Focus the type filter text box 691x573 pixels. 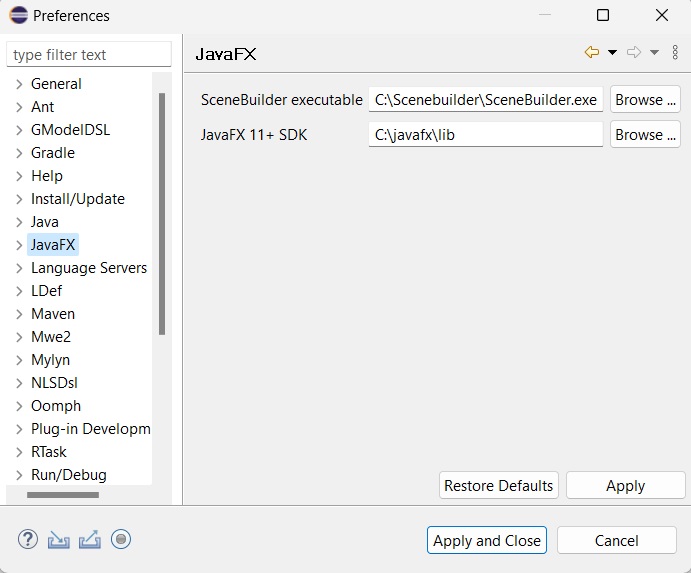tap(88, 55)
